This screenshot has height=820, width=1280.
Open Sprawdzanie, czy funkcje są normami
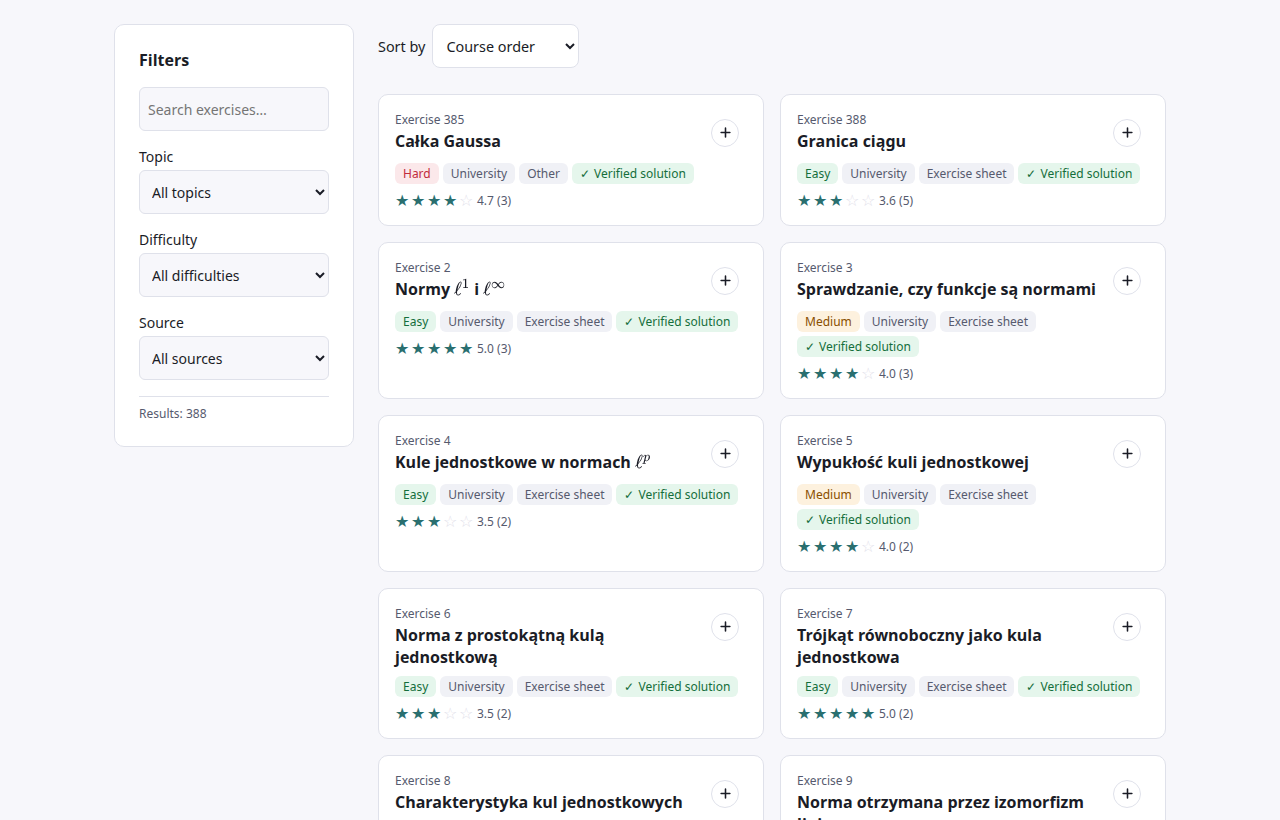coord(946,289)
